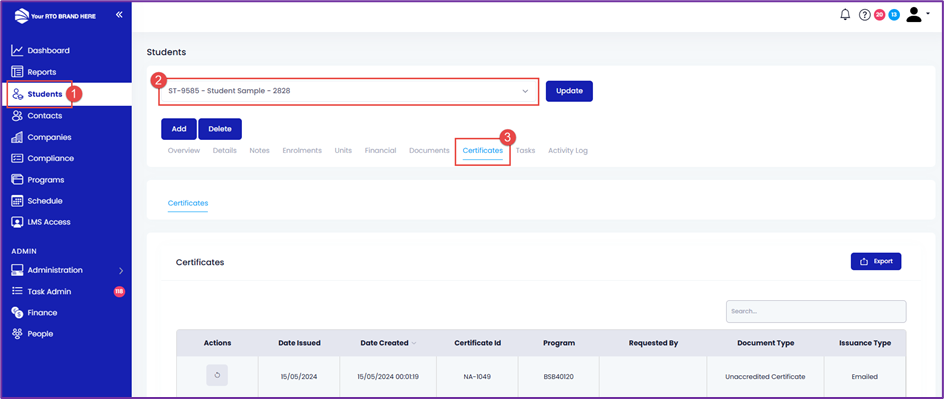The image size is (944, 399).
Task: Open LMS Access from the sidebar
Action: 49,222
